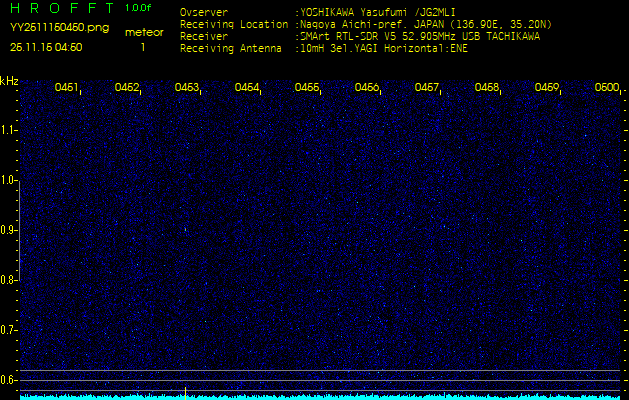Click the 0455 time marker
This screenshot has height=400, width=629.
[307, 88]
